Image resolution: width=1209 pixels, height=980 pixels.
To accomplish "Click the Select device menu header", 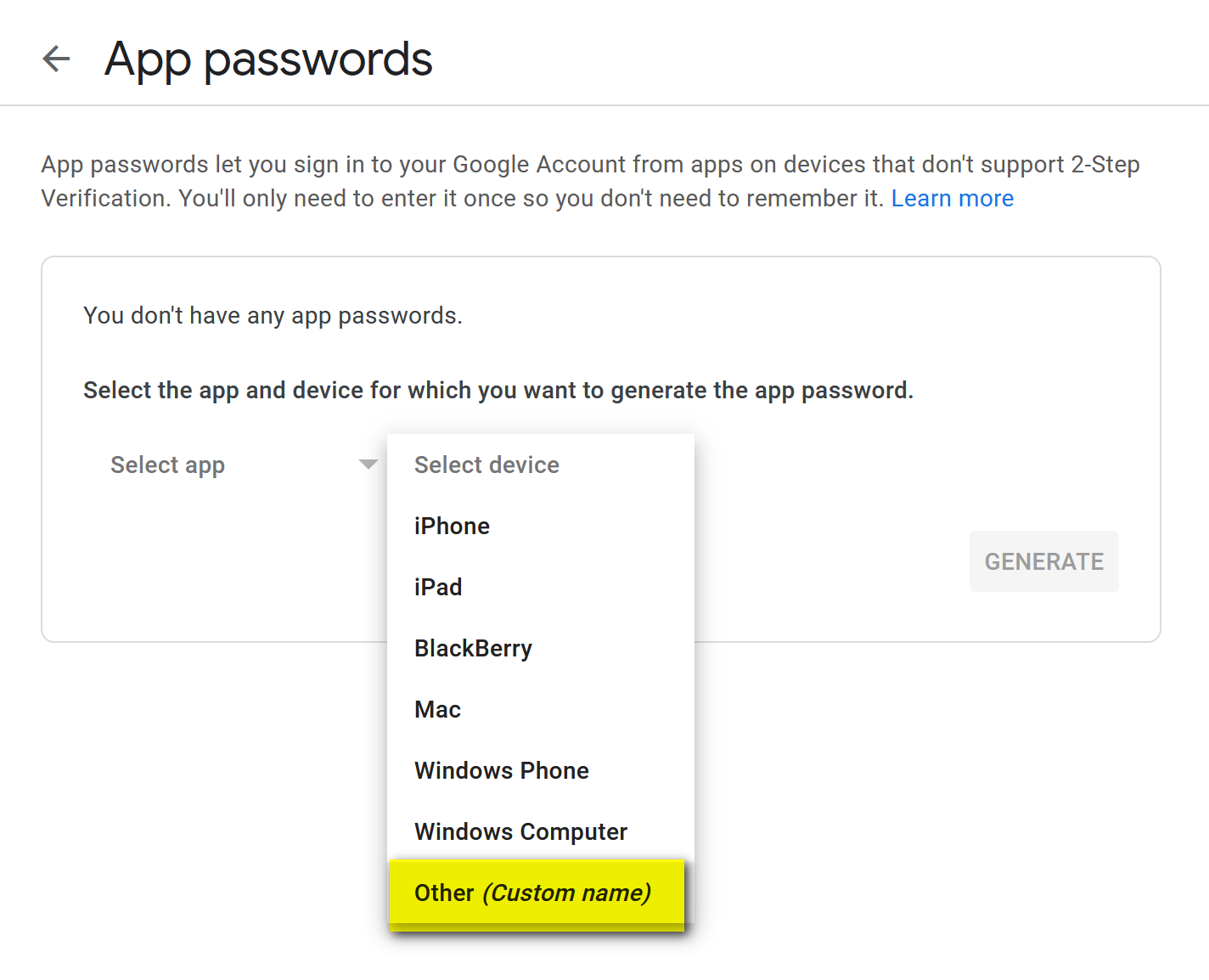I will pyautogui.click(x=486, y=465).
